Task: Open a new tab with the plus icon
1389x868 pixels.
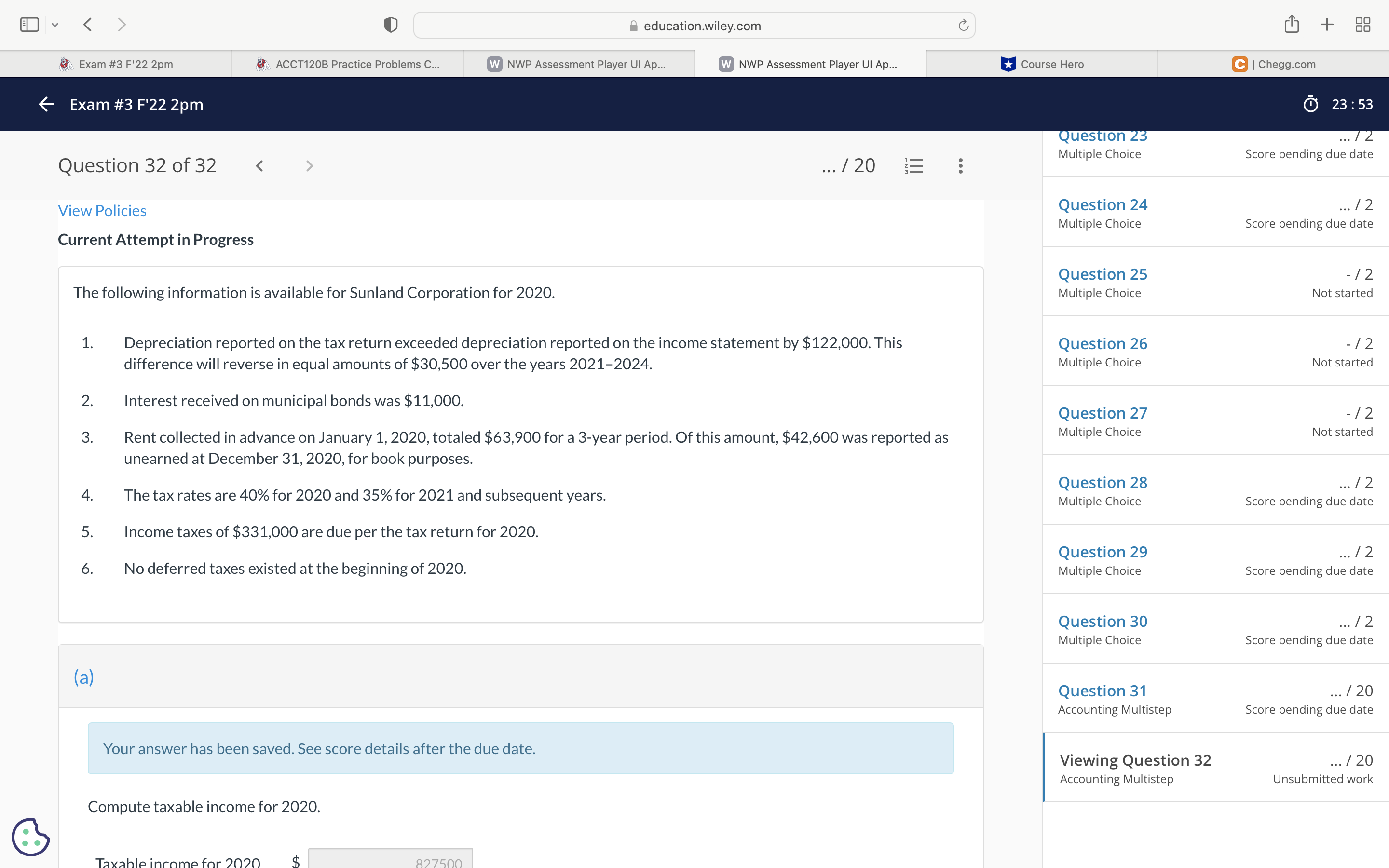Action: coord(1326,25)
